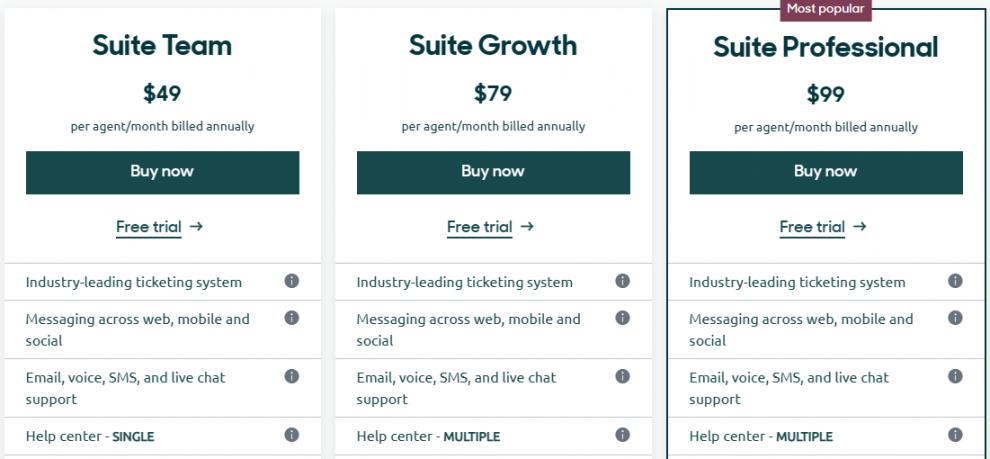
Task: Start Free trial for Suite Growth
Action: 490,227
